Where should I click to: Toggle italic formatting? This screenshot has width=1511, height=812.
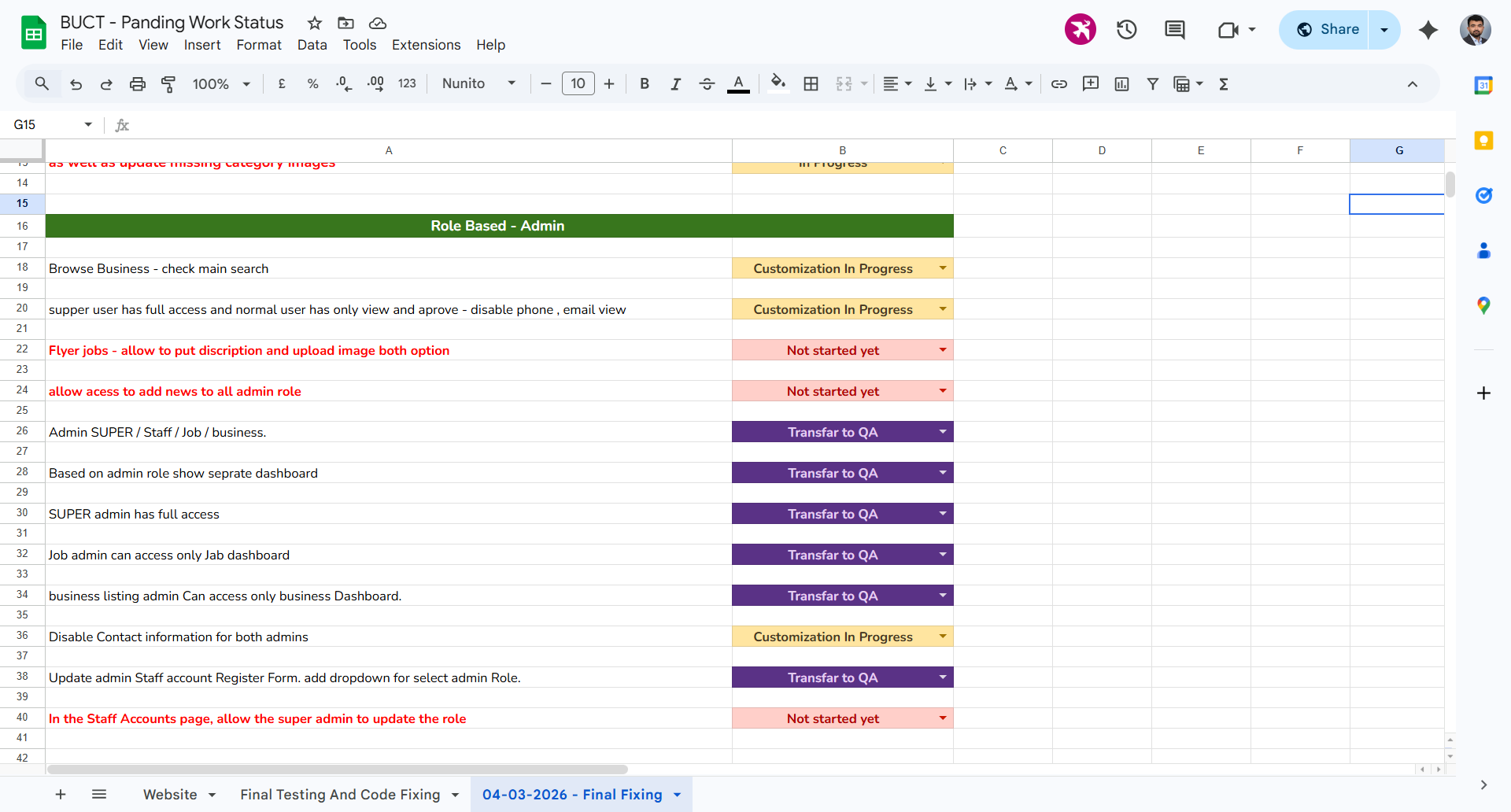[x=675, y=84]
